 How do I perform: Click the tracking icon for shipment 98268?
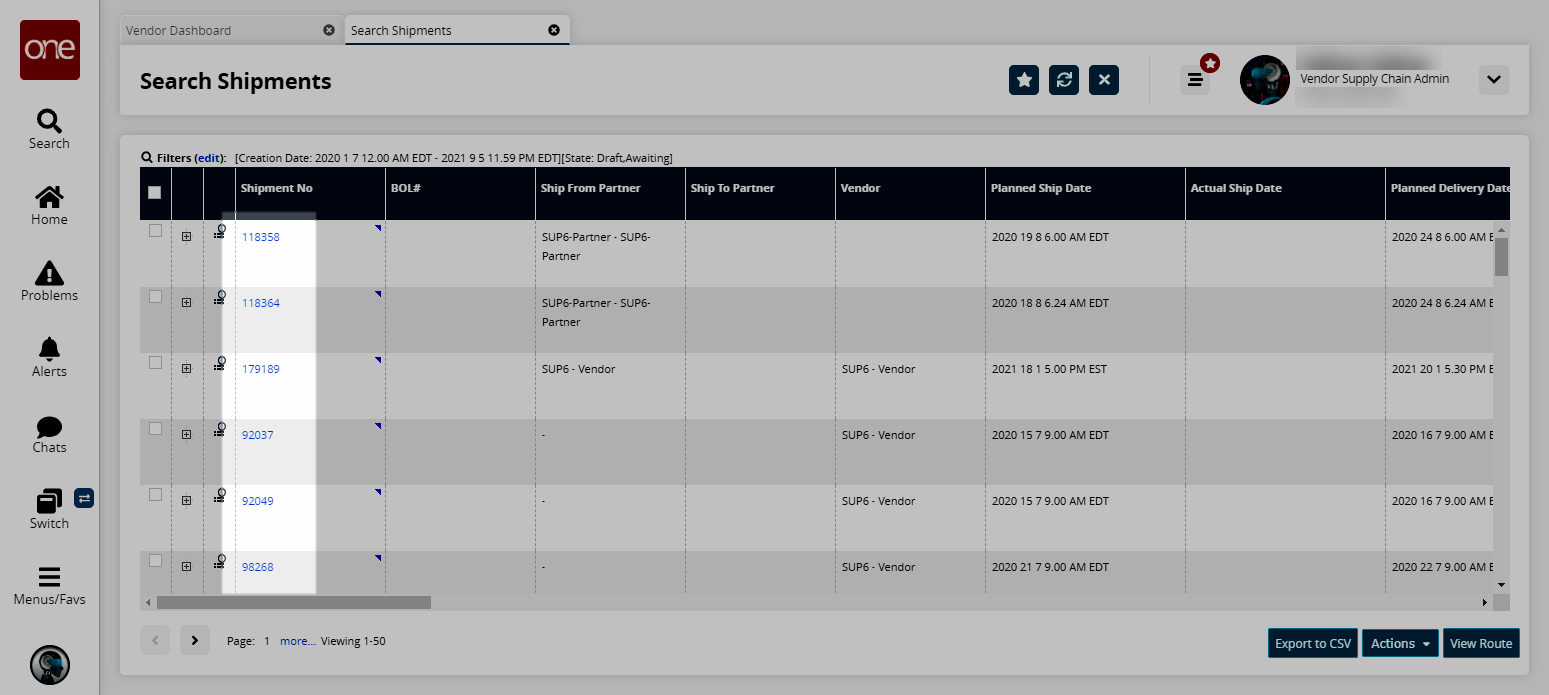point(220,561)
